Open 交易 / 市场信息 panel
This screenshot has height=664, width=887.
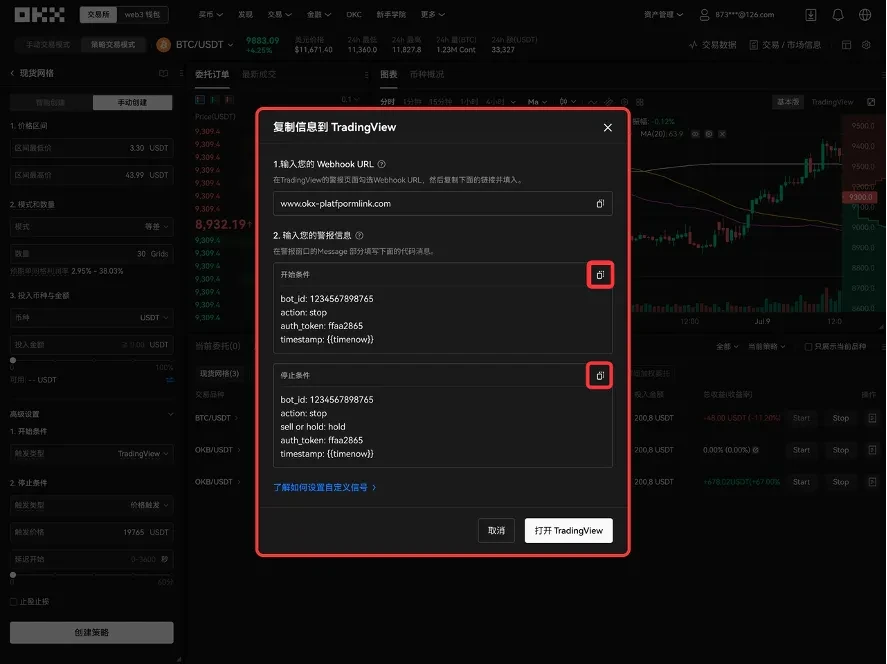[785, 45]
